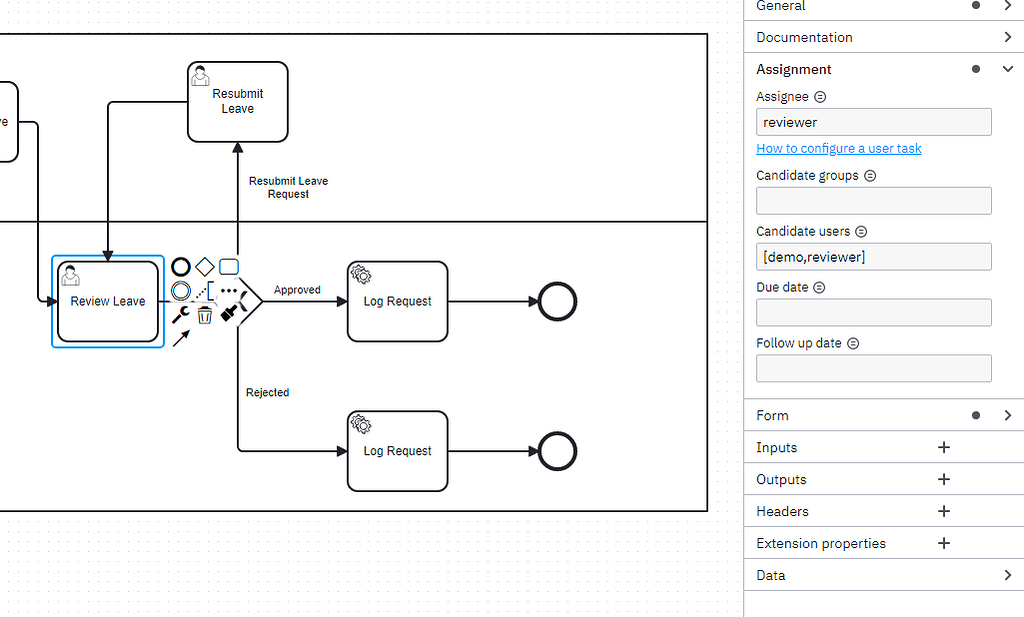
Task: Append an end event from context pad
Action: tap(180, 266)
